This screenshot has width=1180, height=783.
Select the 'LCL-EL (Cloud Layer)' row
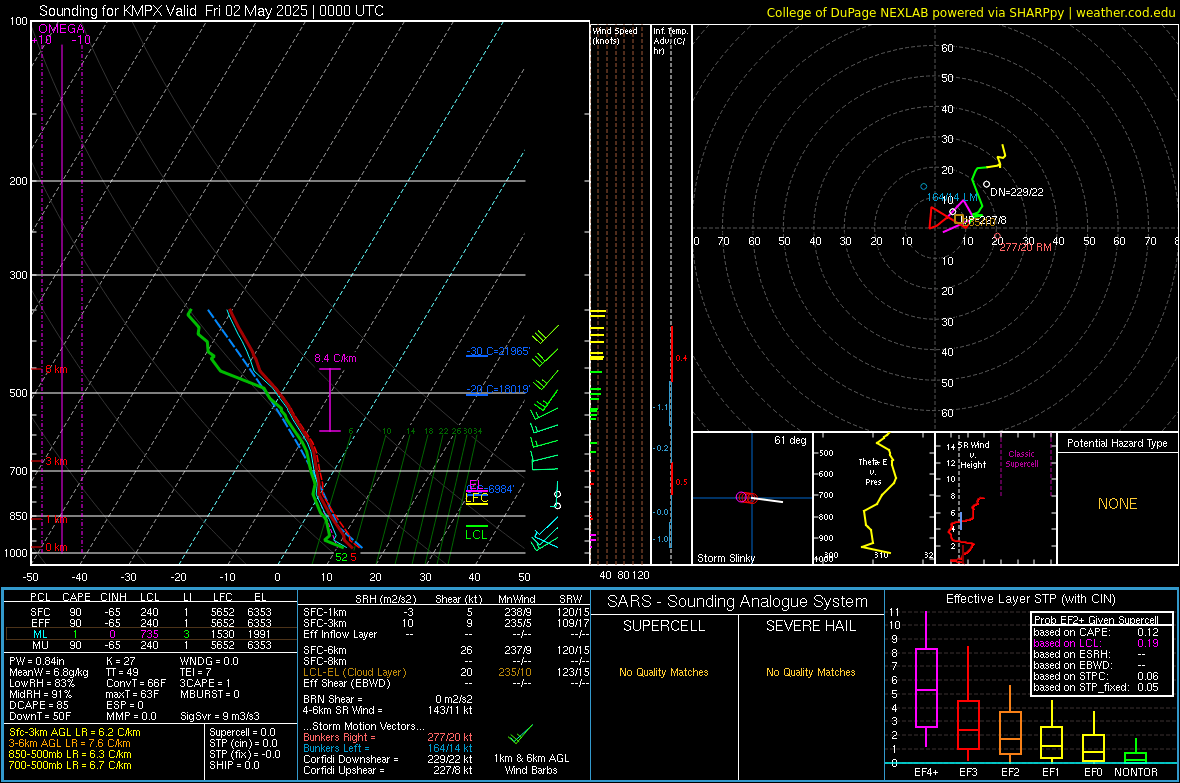pyautogui.click(x=446, y=672)
